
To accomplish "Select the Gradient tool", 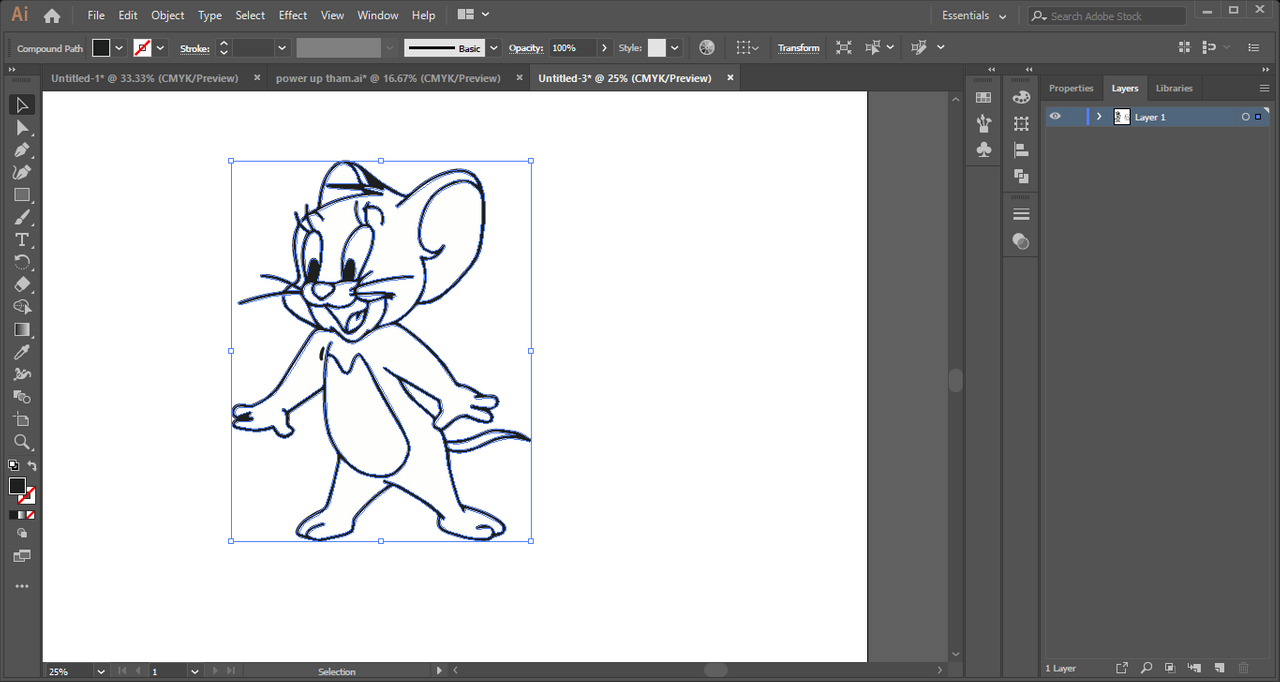I will pos(22,329).
